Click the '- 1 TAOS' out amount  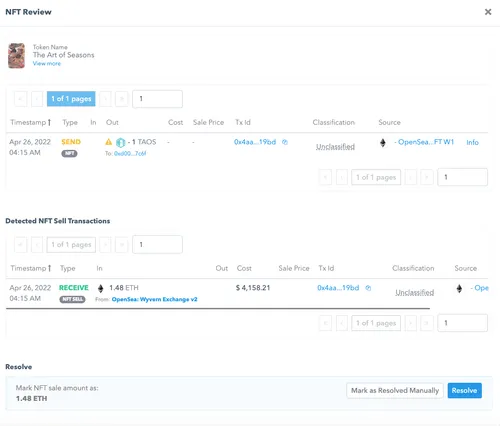pyautogui.click(x=142, y=142)
